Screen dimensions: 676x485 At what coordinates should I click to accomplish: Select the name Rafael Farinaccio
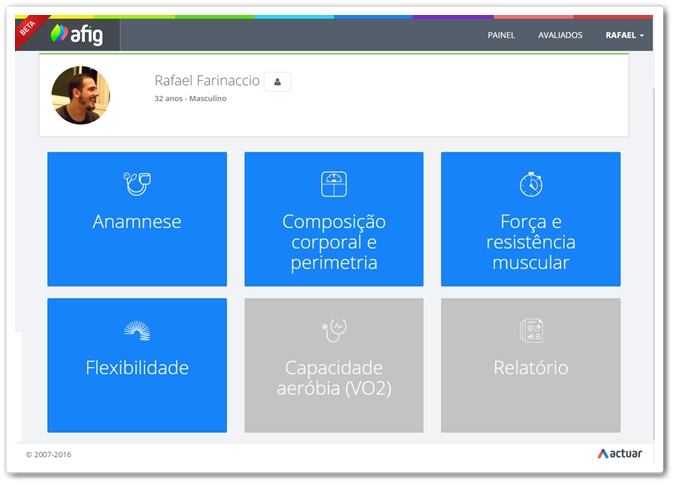pyautogui.click(x=207, y=81)
